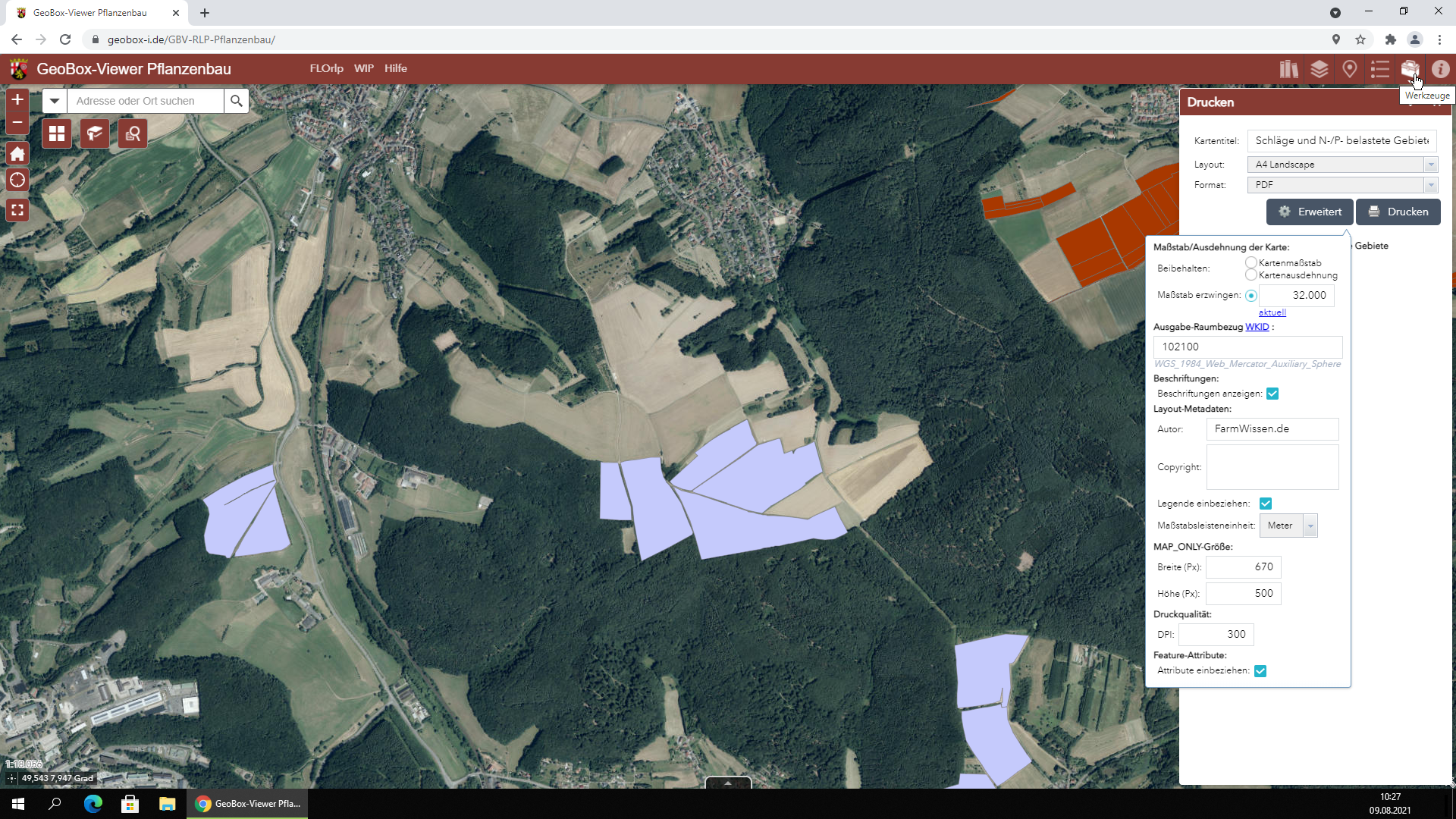This screenshot has height=819, width=1456.
Task: Open the legend list icon in header
Action: (1380, 69)
